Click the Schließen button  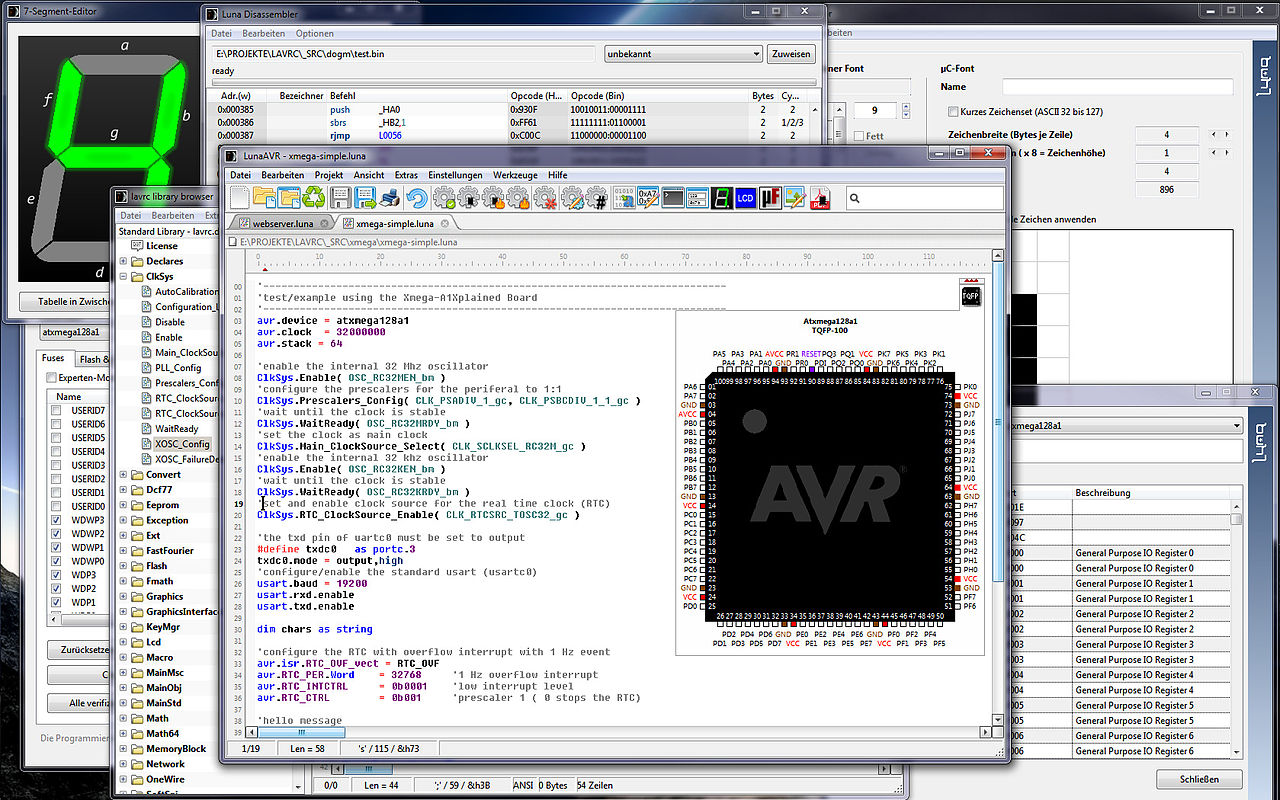point(1201,779)
